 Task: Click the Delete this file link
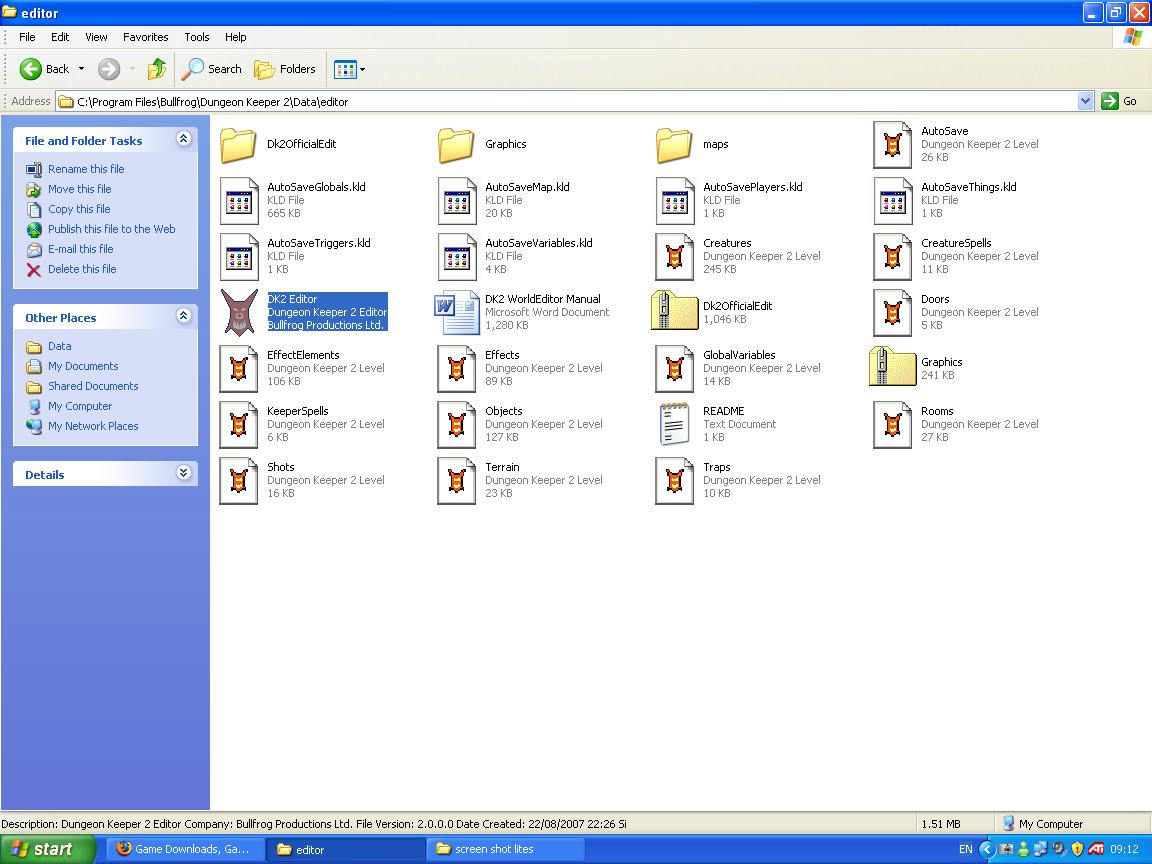[x=82, y=269]
